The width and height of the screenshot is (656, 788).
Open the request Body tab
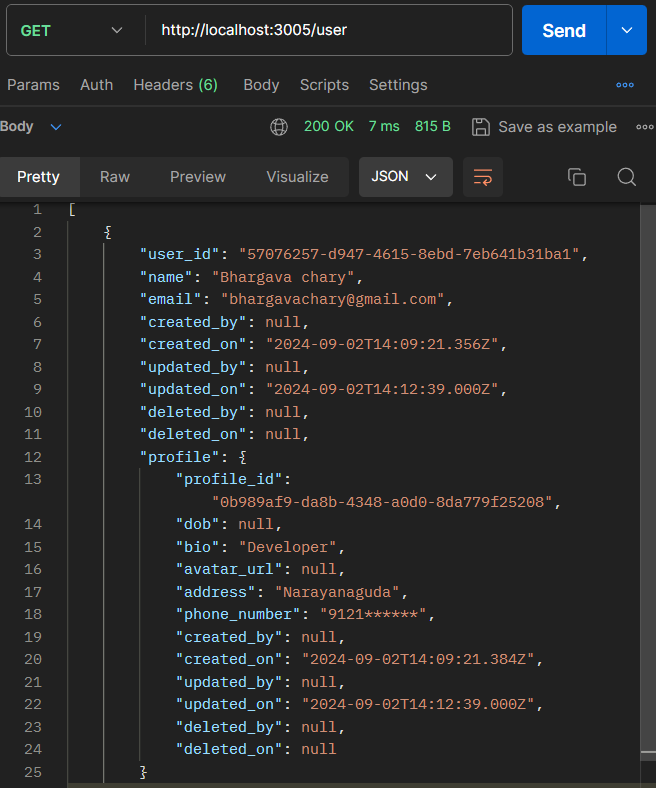click(x=261, y=85)
